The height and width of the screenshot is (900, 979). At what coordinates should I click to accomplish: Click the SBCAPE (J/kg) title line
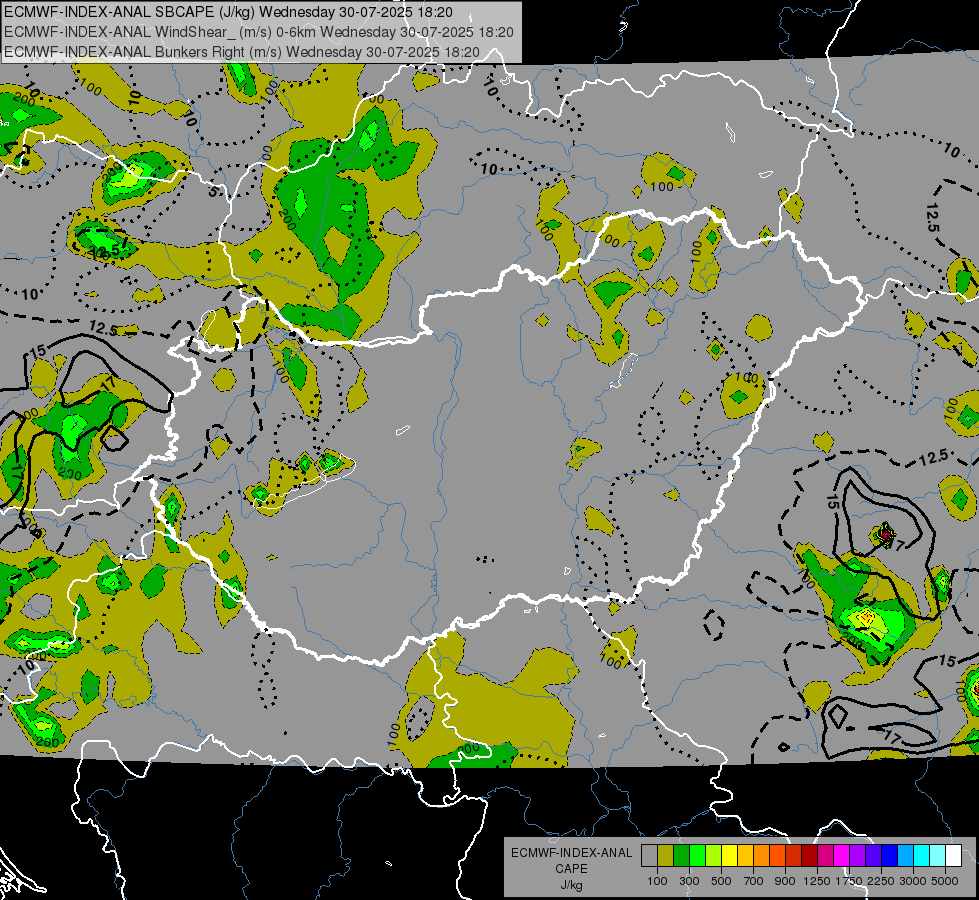click(x=229, y=12)
